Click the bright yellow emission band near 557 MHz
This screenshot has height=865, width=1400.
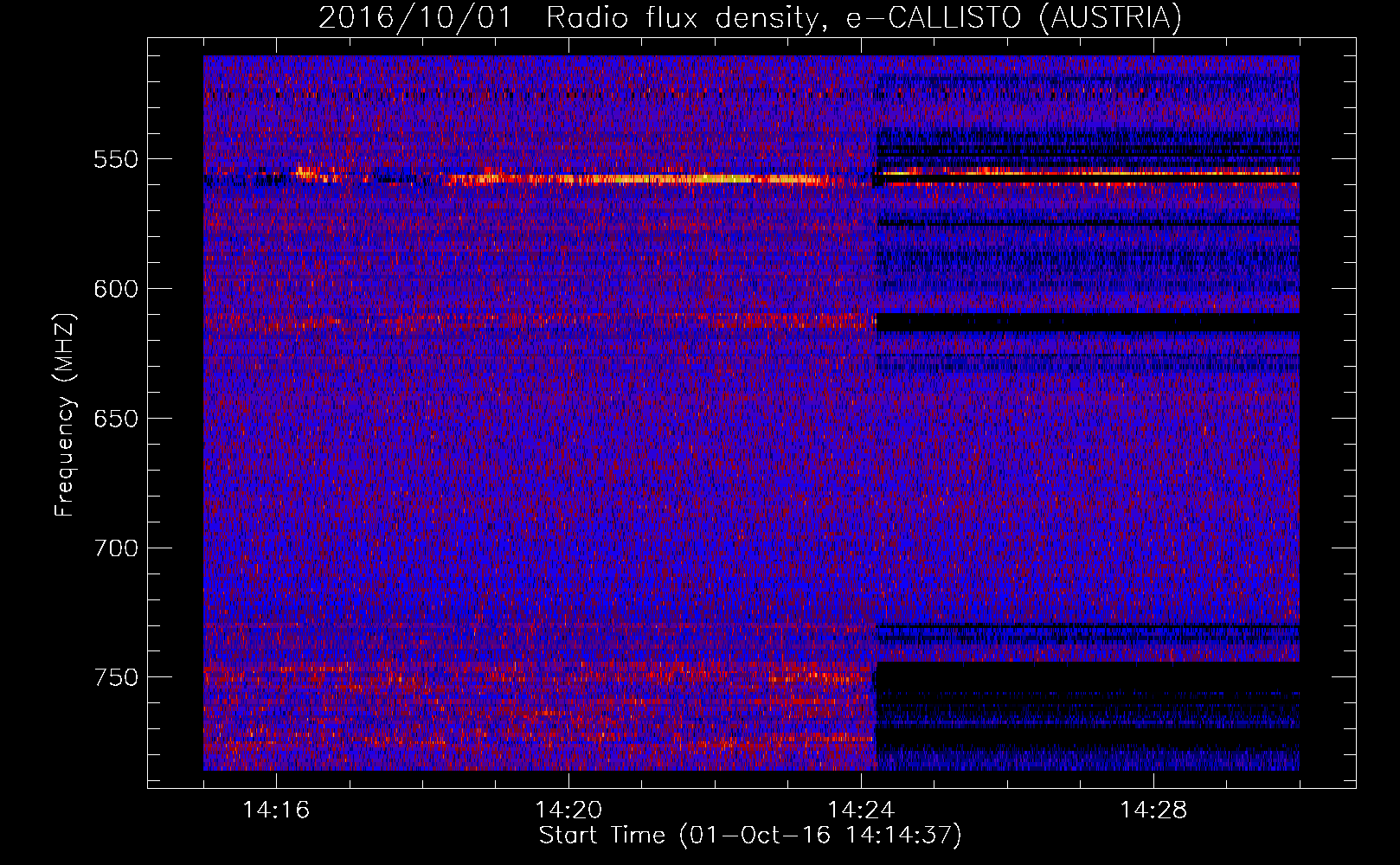pos(645,180)
